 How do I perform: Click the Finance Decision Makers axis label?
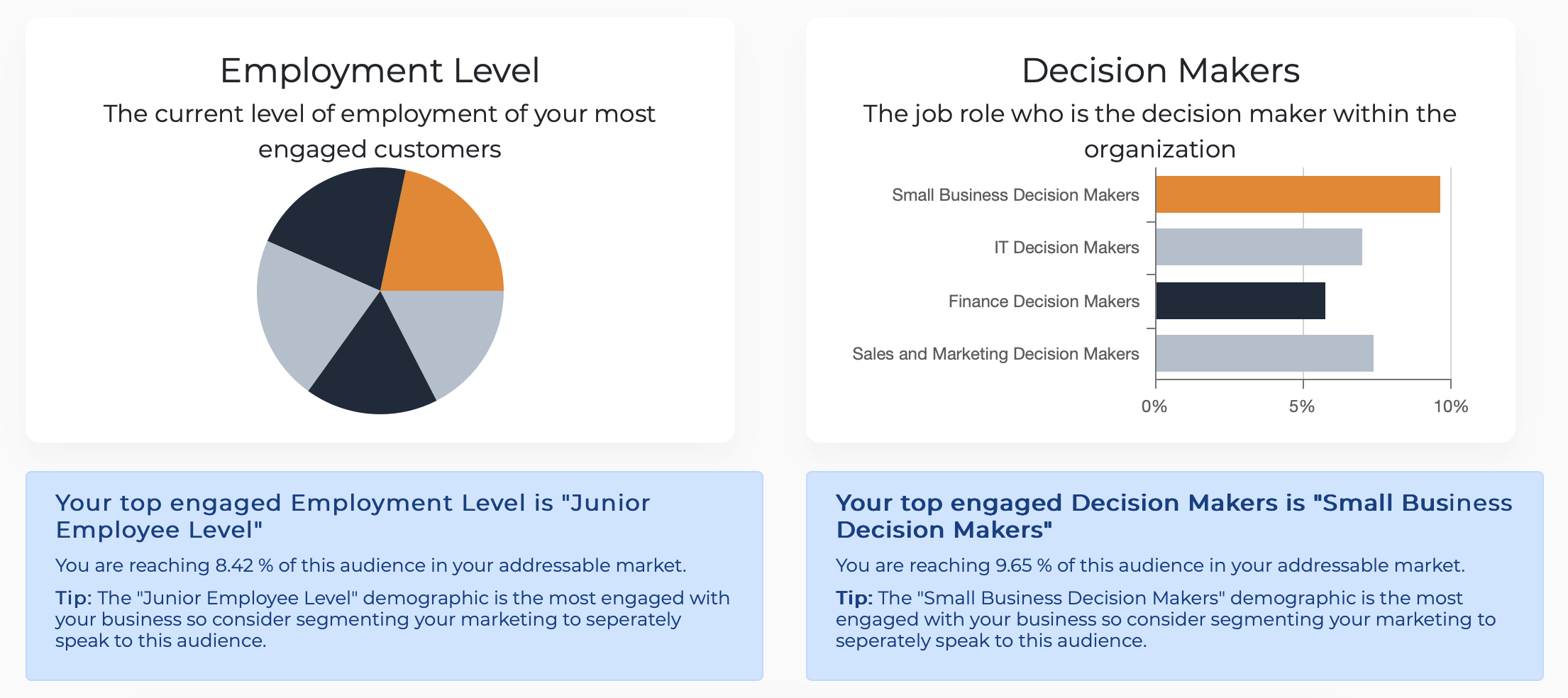(x=1044, y=301)
